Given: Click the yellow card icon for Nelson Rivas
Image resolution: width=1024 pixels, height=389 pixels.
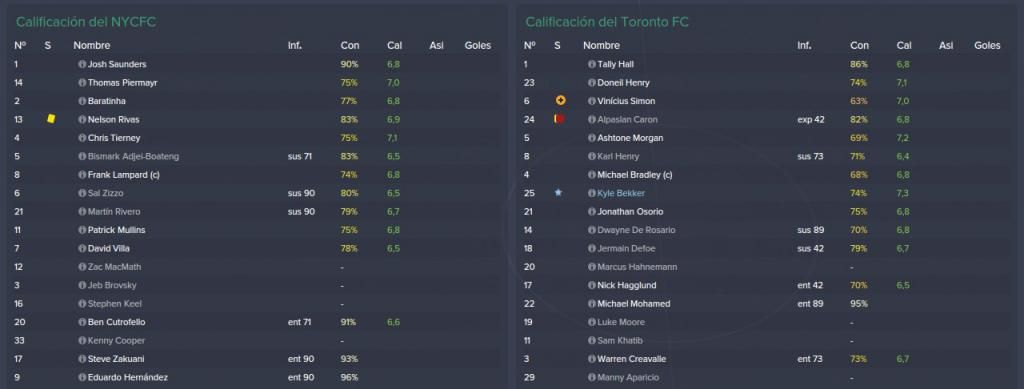Looking at the screenshot, I should [51, 119].
